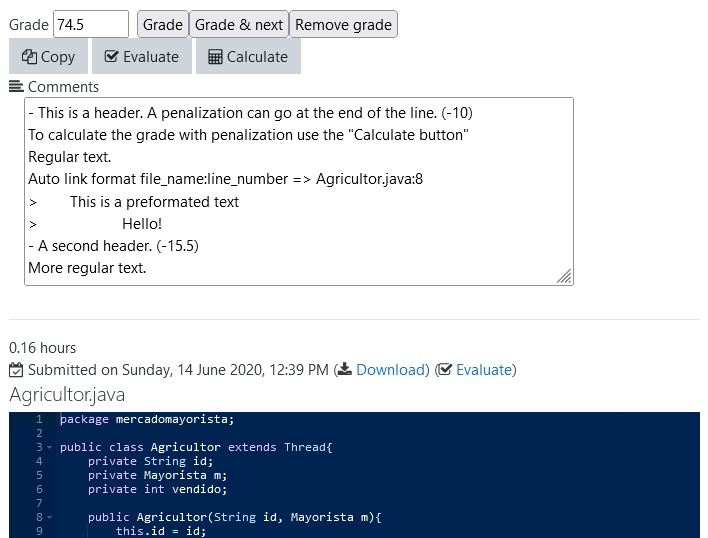
Task: Click the Copy button
Action: pyautogui.click(x=48, y=56)
